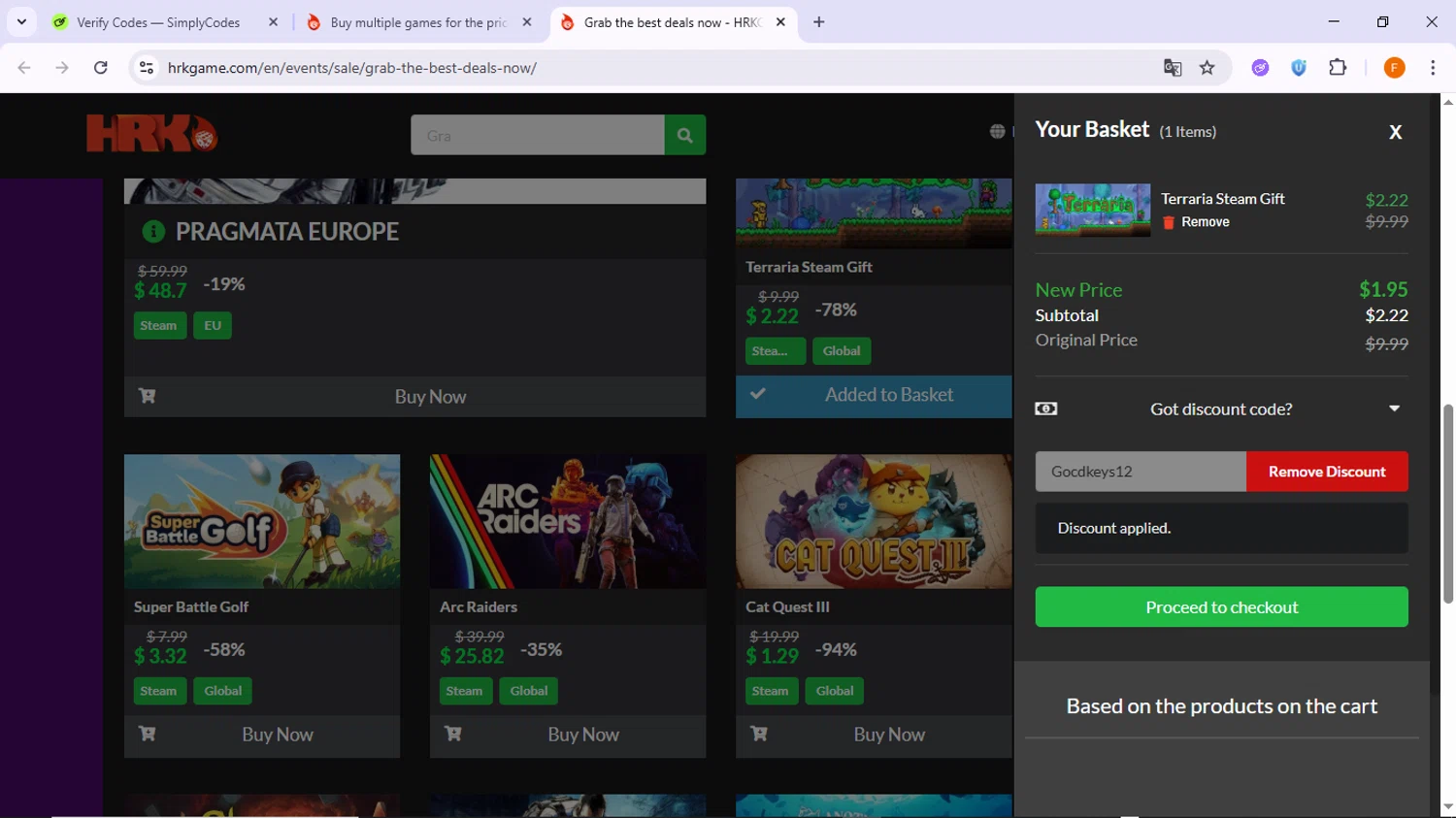Click the green Proceed to checkout button
Screen dimensions: 1456x818
coord(1221,606)
